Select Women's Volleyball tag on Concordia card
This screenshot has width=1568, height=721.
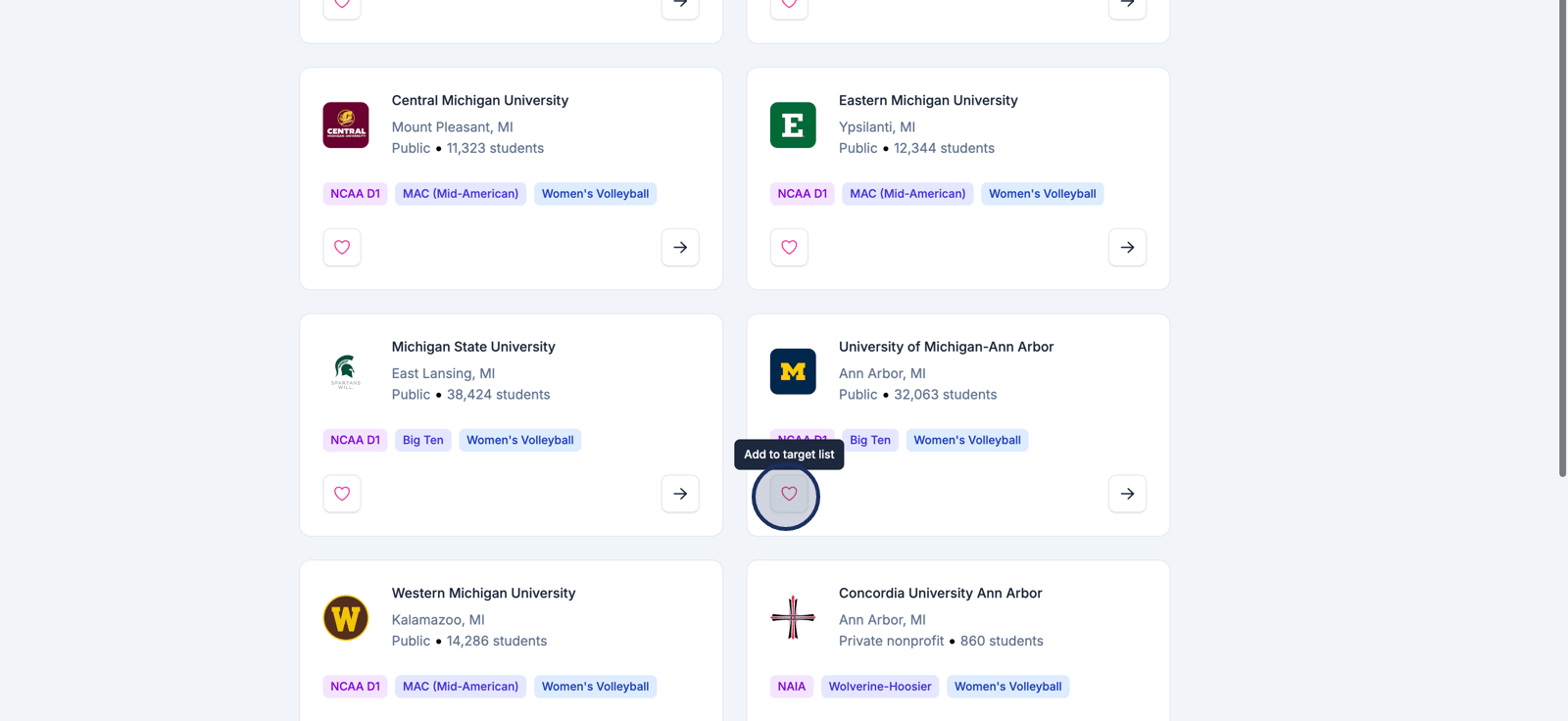1007,687
